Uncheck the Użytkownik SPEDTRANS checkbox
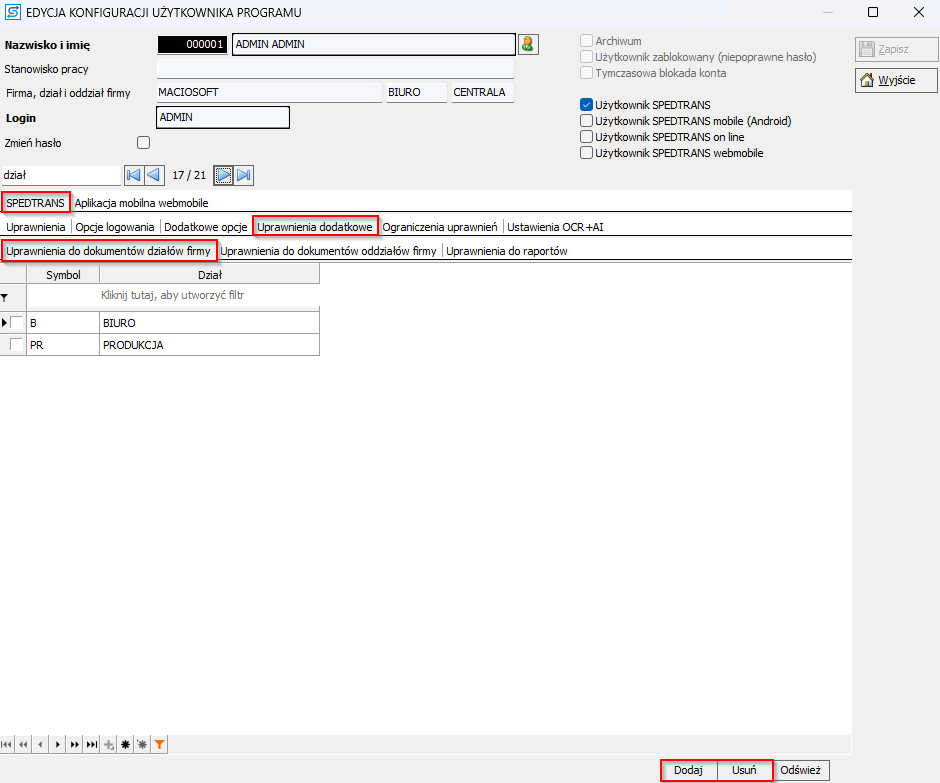 click(586, 105)
